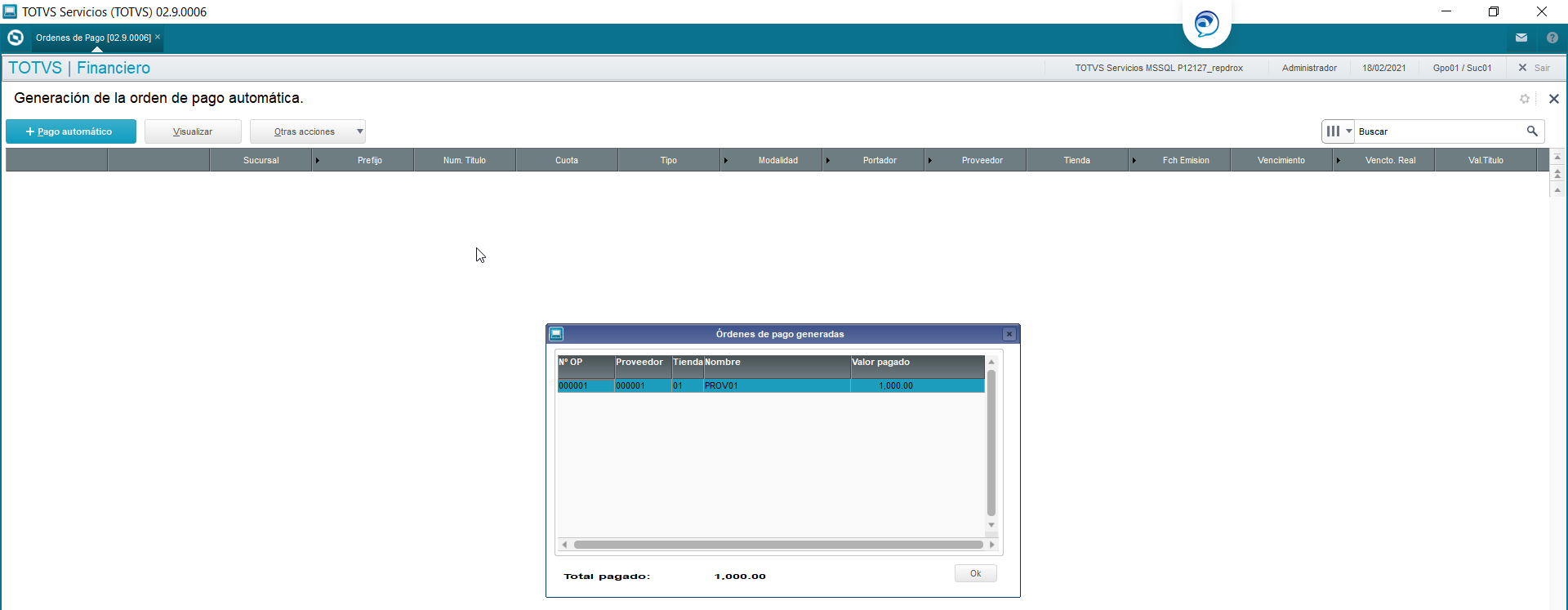
Task: Click the arrow marker before Modalidad column
Action: pos(726,160)
